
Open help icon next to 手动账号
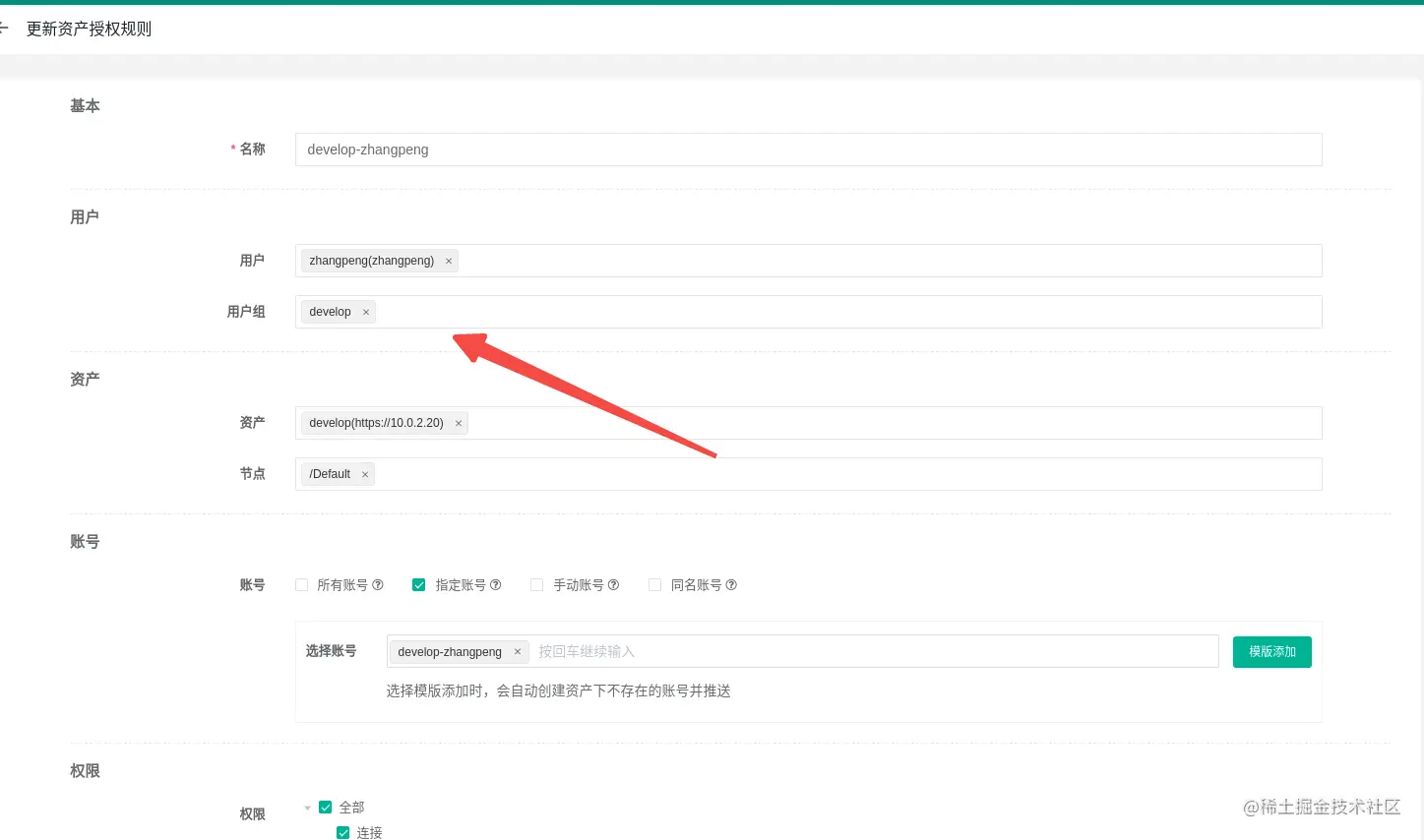tap(614, 584)
